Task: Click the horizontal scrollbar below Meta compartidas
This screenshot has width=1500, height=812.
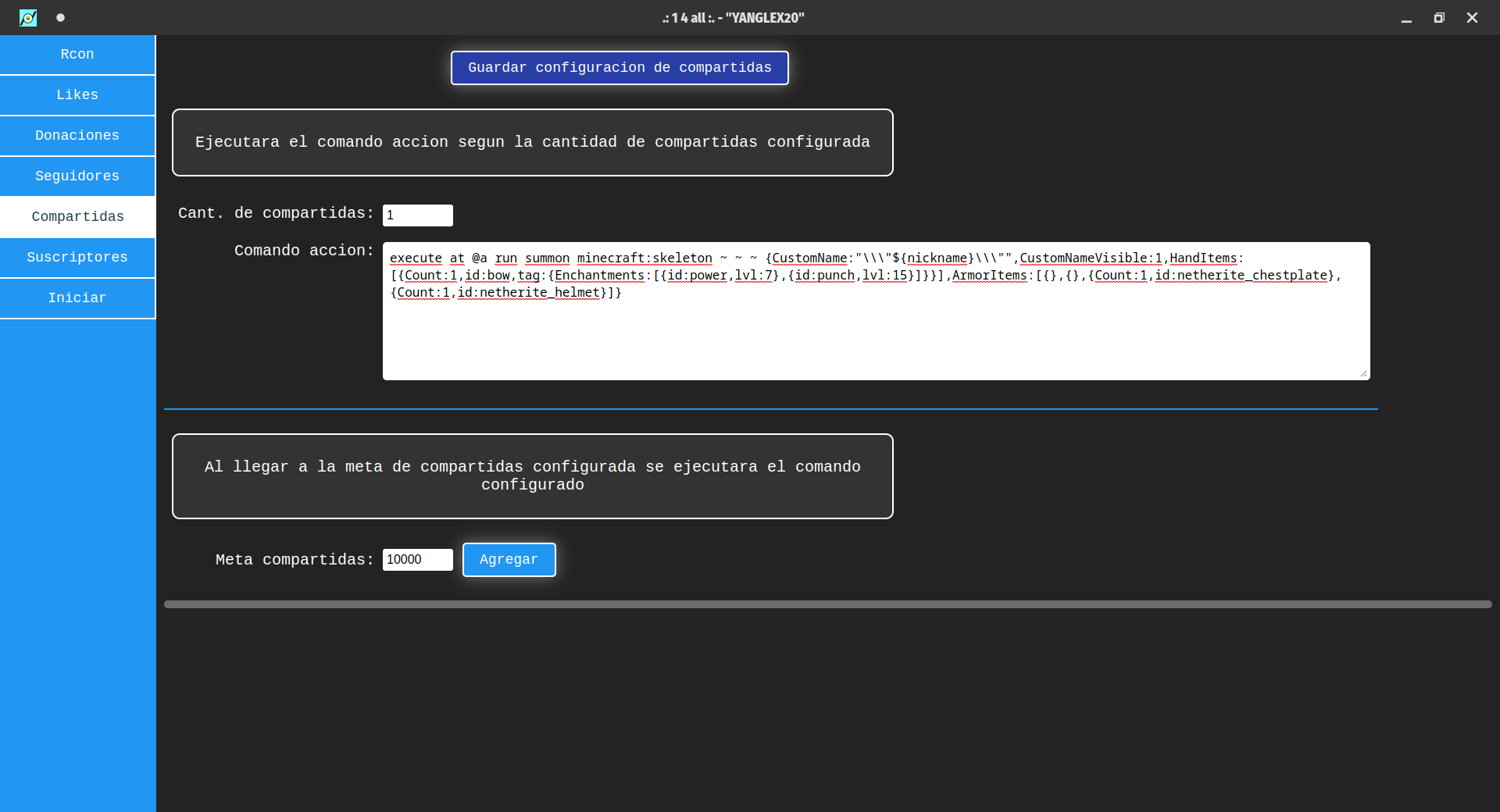Action: (828, 604)
